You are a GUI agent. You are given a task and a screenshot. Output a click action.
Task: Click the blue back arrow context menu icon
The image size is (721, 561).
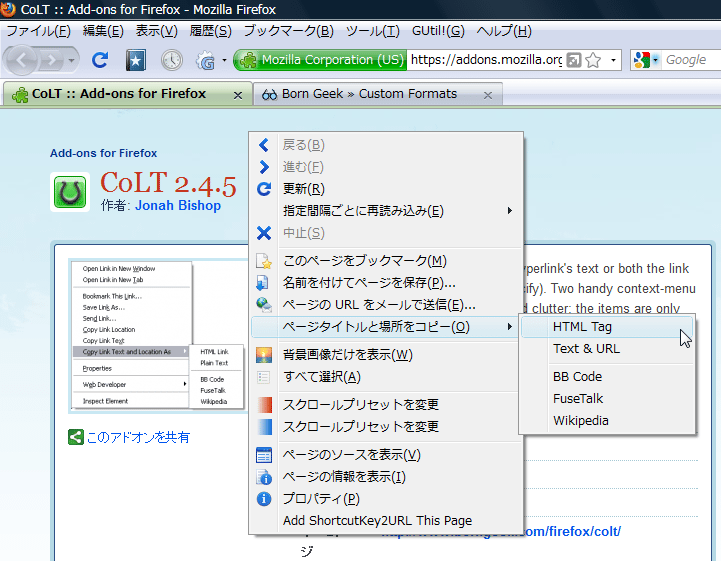click(263, 145)
